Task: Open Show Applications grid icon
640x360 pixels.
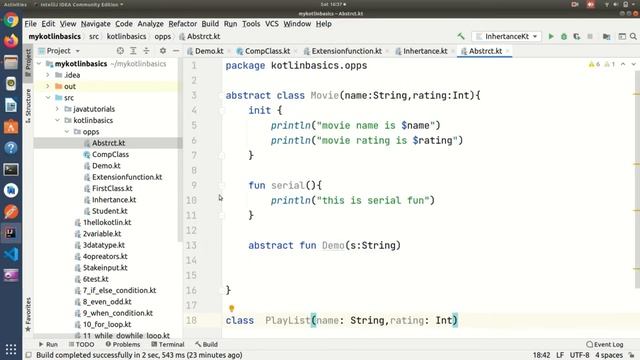Action: point(11,349)
